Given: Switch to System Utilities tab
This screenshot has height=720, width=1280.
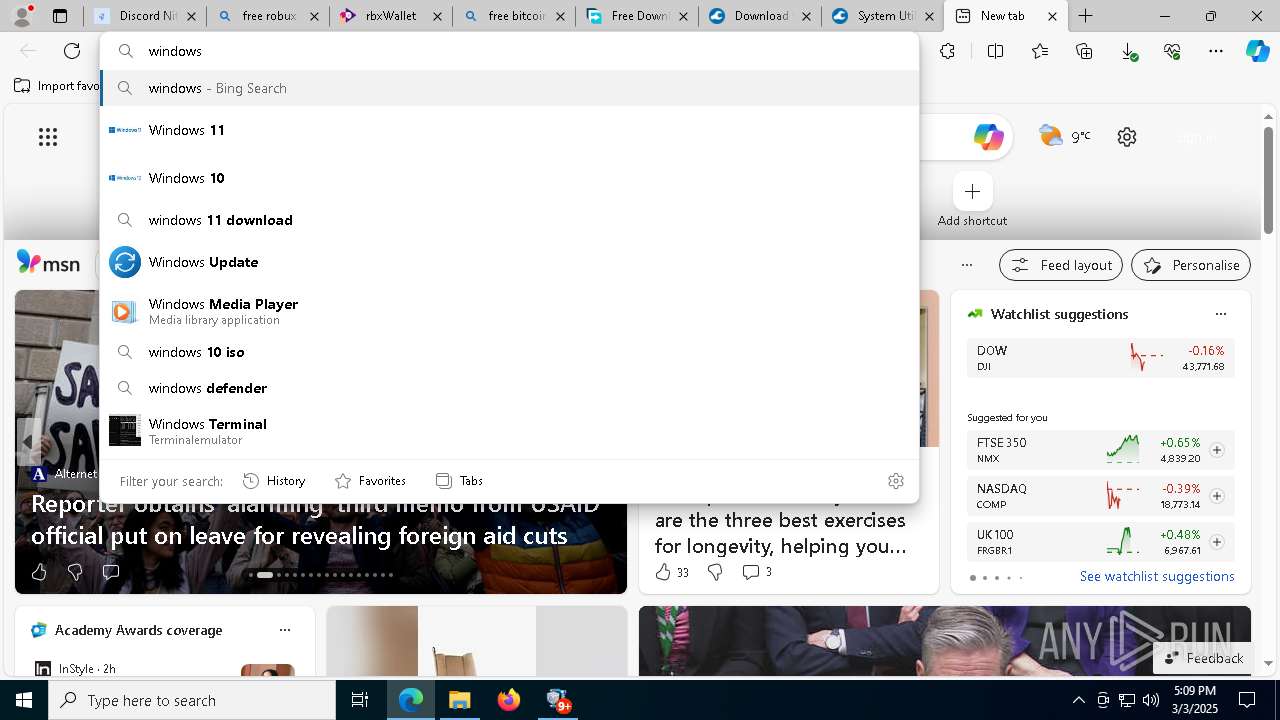Looking at the screenshot, I should [882, 16].
